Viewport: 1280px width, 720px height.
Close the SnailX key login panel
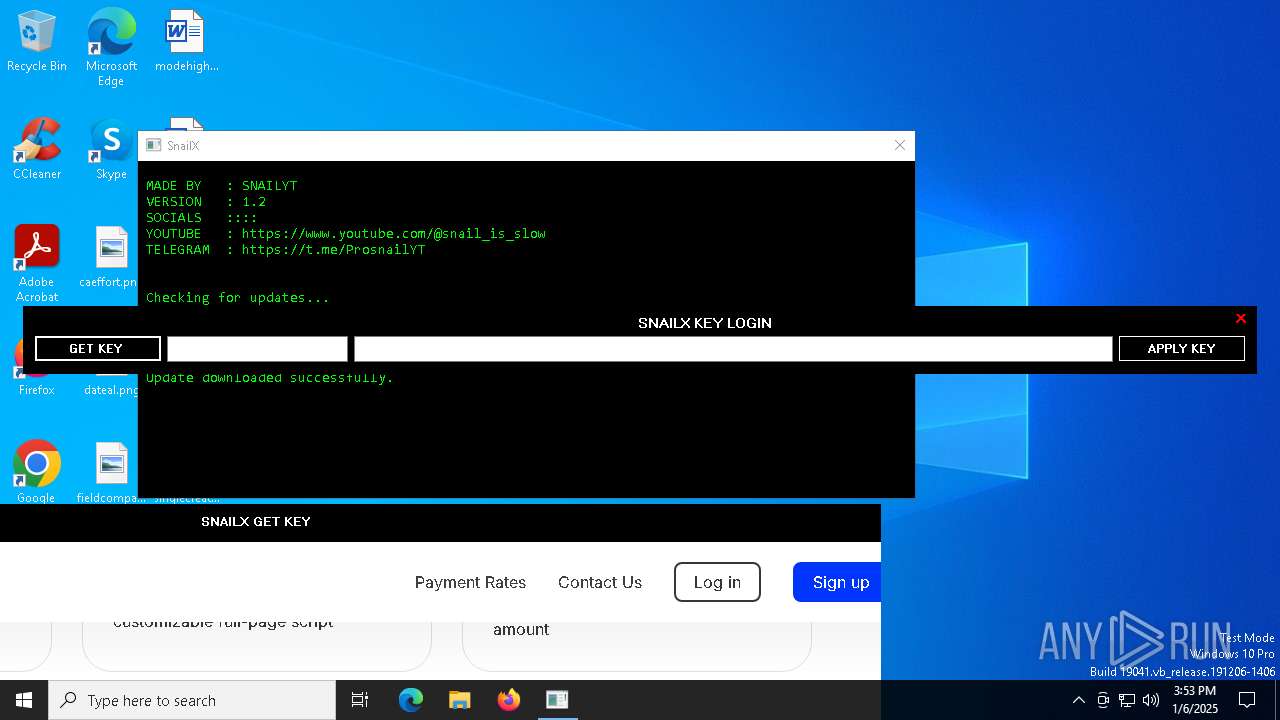[1240, 318]
